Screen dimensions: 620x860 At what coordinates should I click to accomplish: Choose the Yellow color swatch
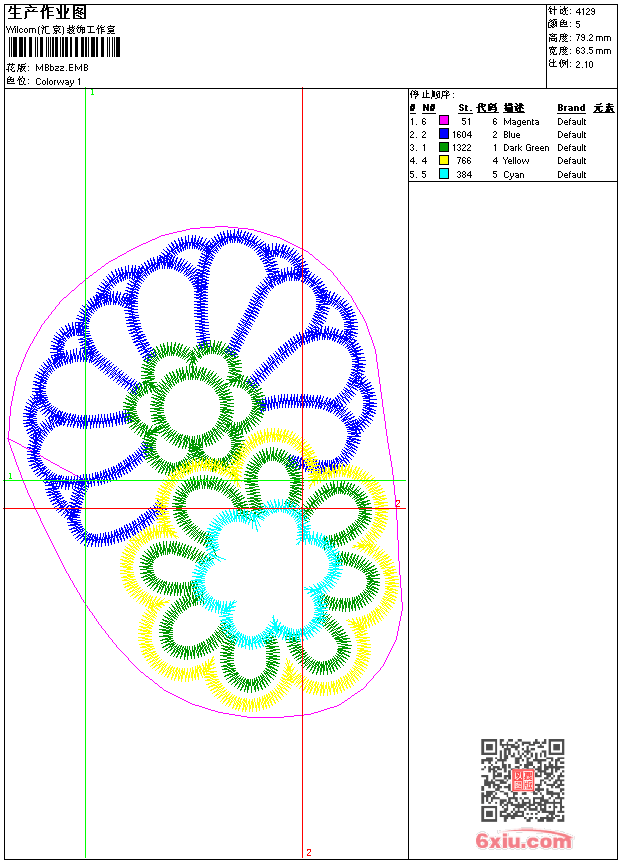(444, 160)
